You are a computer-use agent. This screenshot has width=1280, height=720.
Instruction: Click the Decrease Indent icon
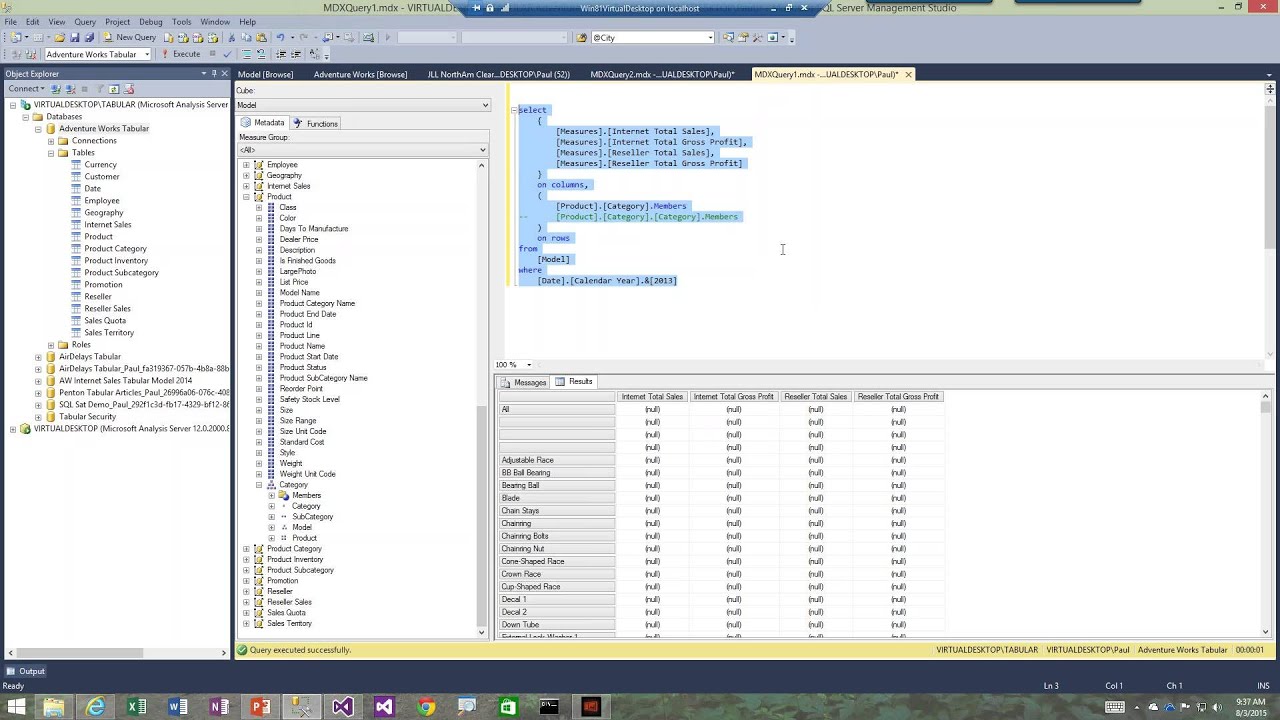[280, 54]
